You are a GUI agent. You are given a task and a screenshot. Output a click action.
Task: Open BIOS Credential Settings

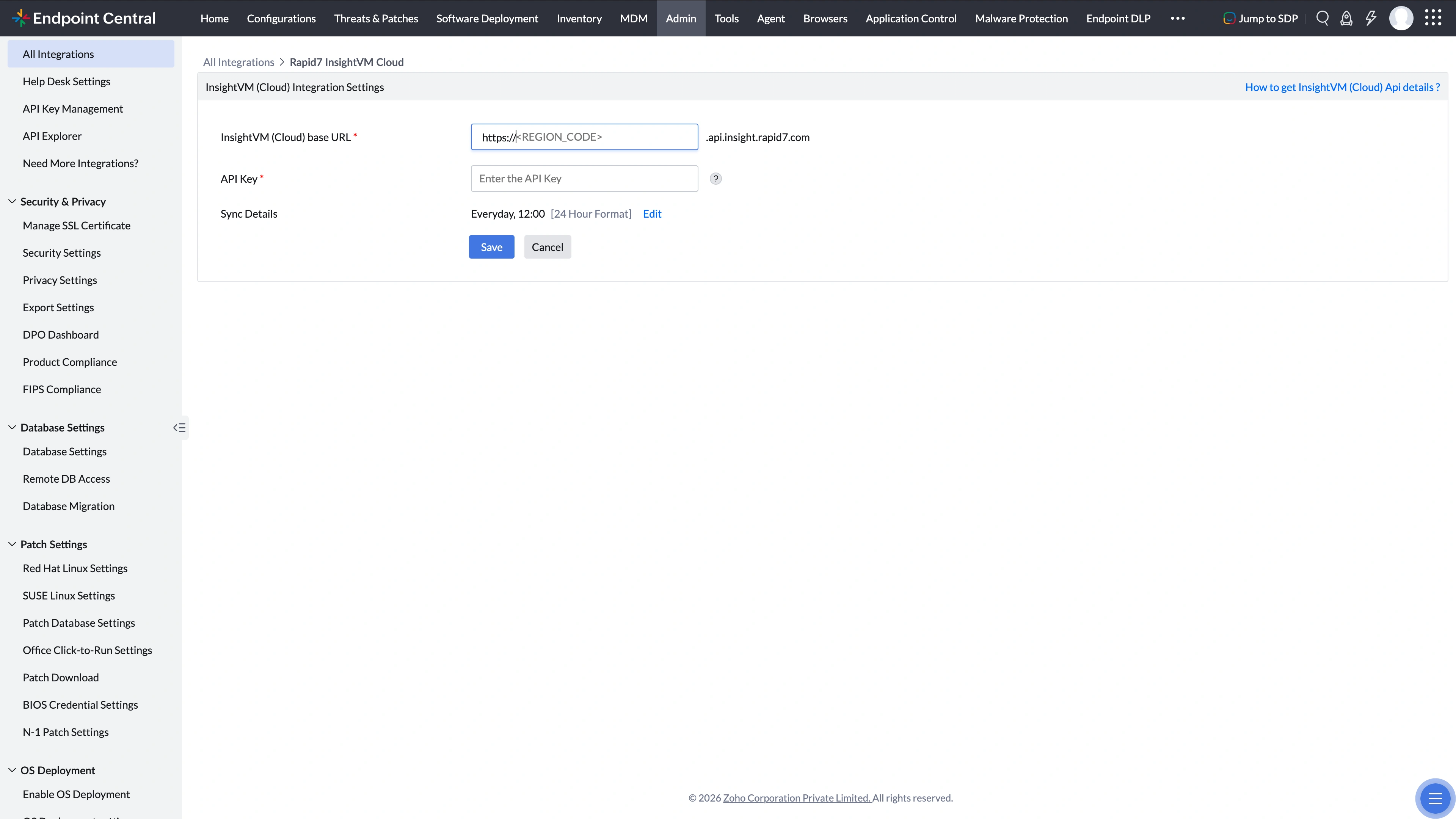coord(80,705)
